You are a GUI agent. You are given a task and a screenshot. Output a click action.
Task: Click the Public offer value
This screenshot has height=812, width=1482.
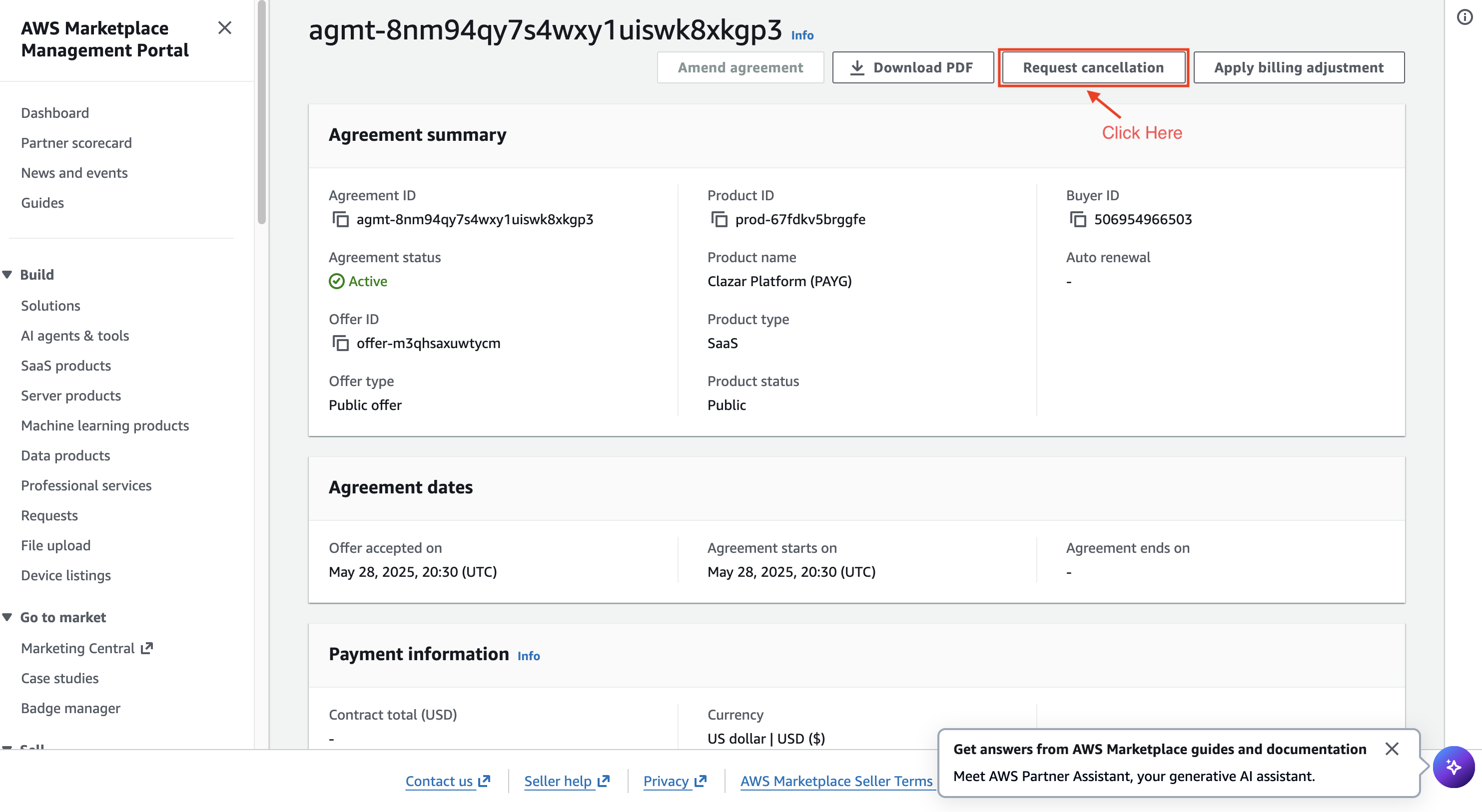[365, 405]
